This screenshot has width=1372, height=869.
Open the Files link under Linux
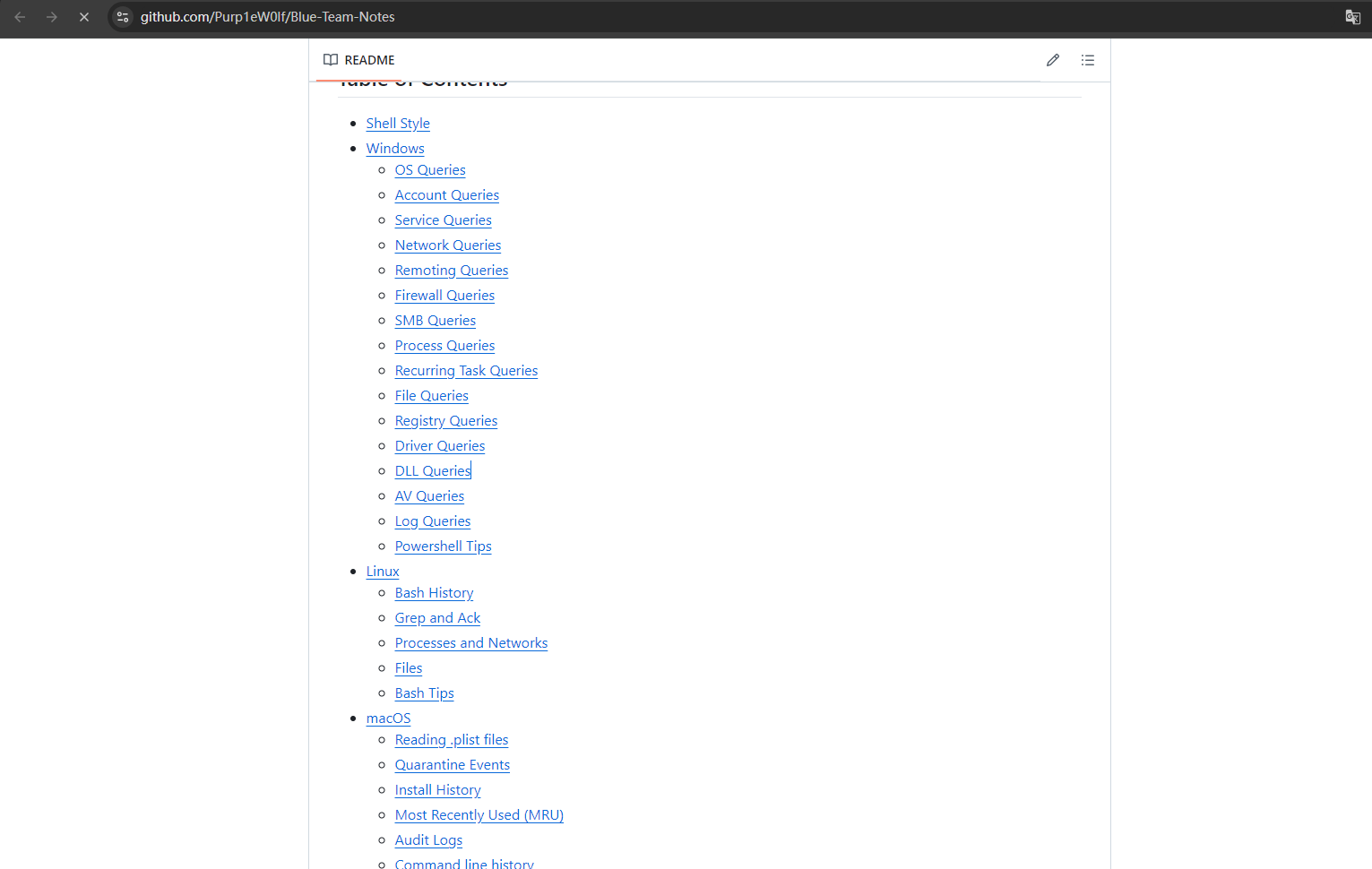click(409, 668)
